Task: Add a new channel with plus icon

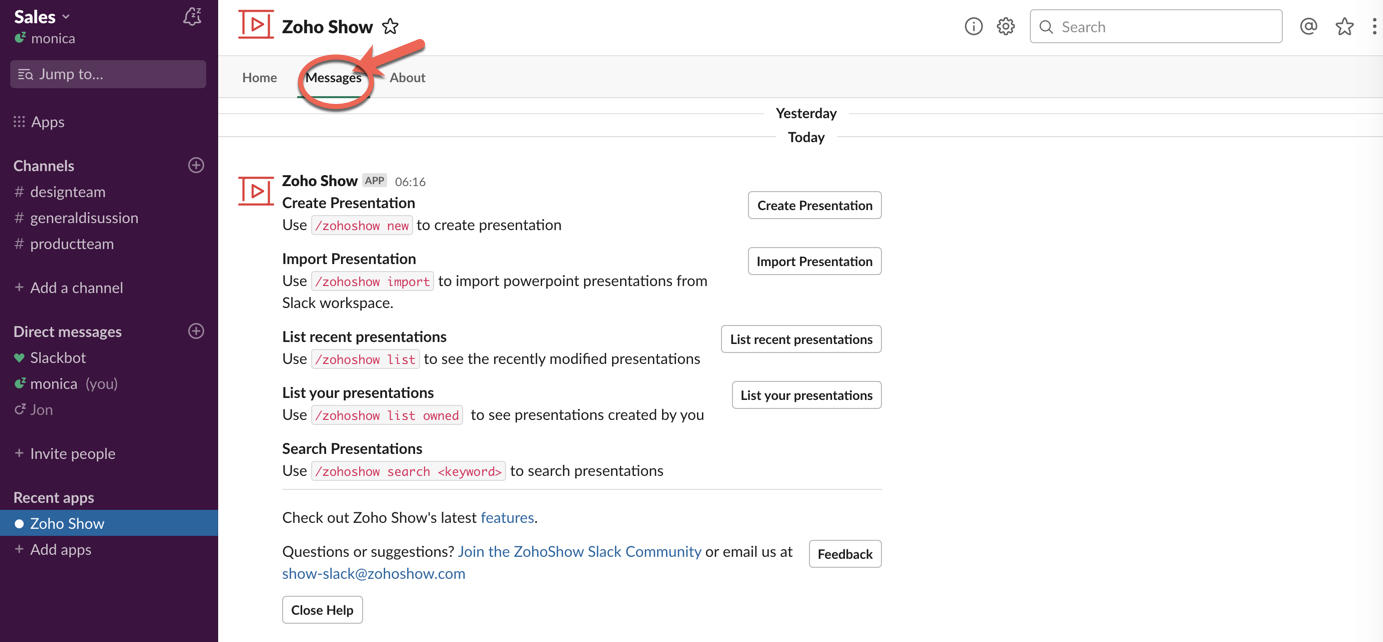Action: 196,165
